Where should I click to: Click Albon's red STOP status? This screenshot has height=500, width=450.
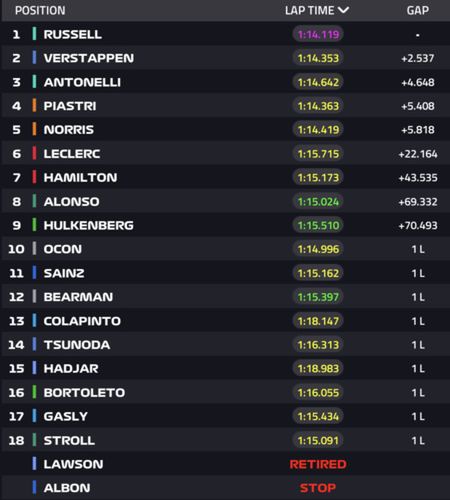coord(318,488)
